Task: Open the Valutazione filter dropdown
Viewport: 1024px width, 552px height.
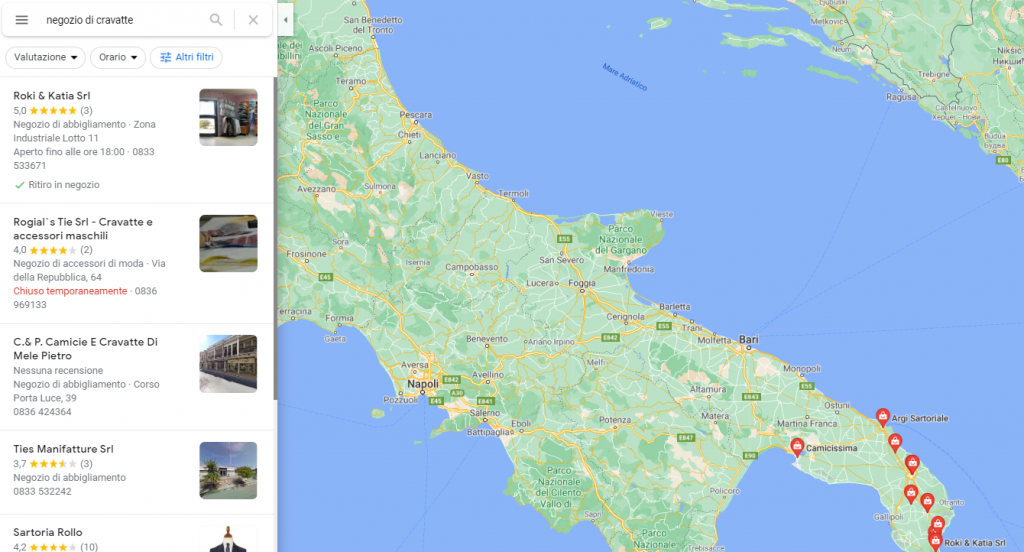Action: (x=45, y=57)
